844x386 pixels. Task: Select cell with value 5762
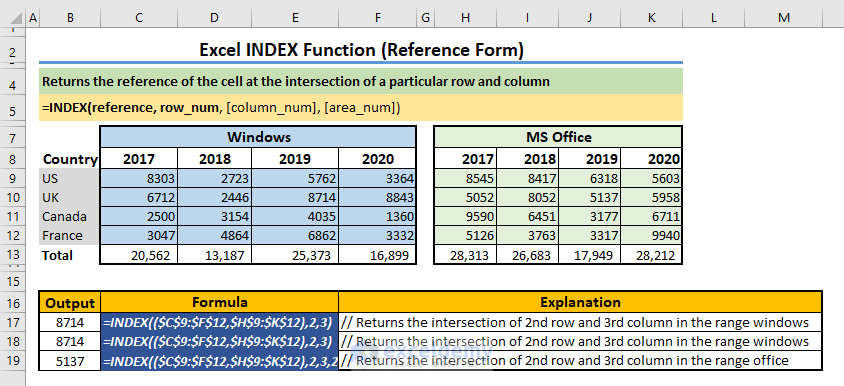pos(295,178)
